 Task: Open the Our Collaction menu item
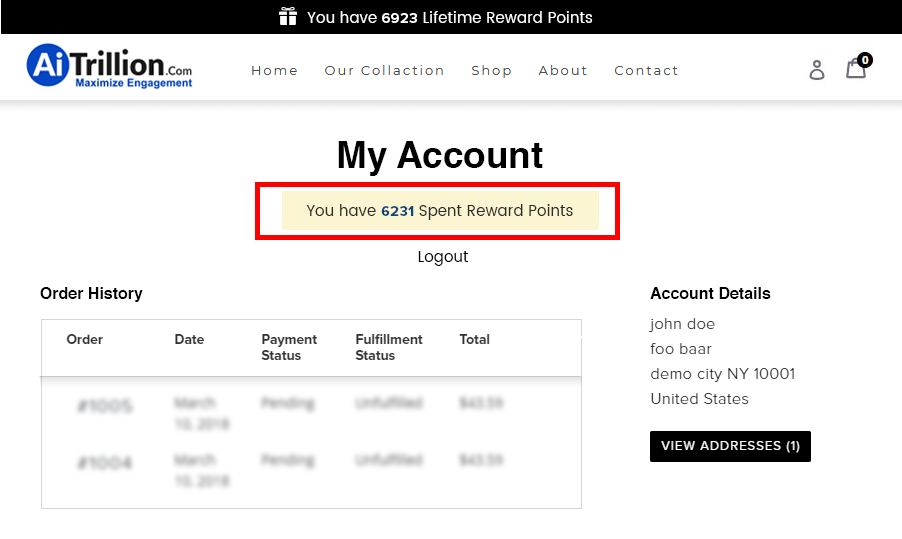pyautogui.click(x=384, y=70)
